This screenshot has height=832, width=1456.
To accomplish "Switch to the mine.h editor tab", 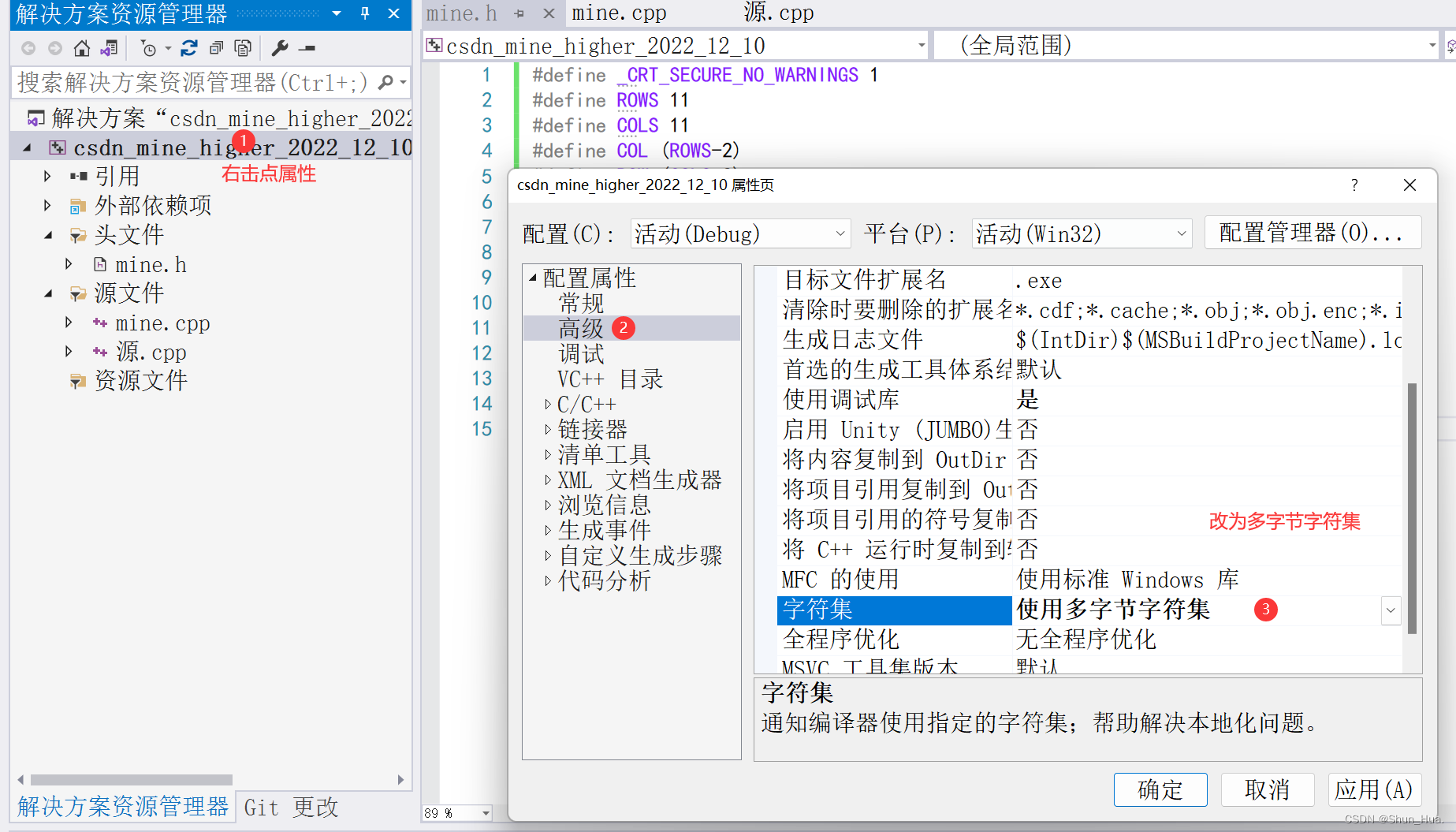I will tap(462, 13).
